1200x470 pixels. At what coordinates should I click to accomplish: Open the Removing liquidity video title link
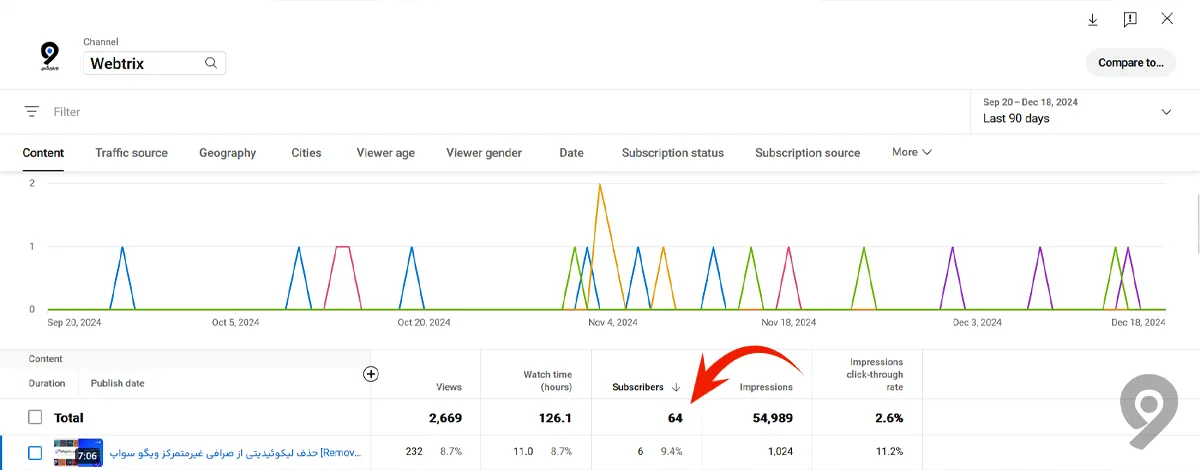pyautogui.click(x=234, y=453)
